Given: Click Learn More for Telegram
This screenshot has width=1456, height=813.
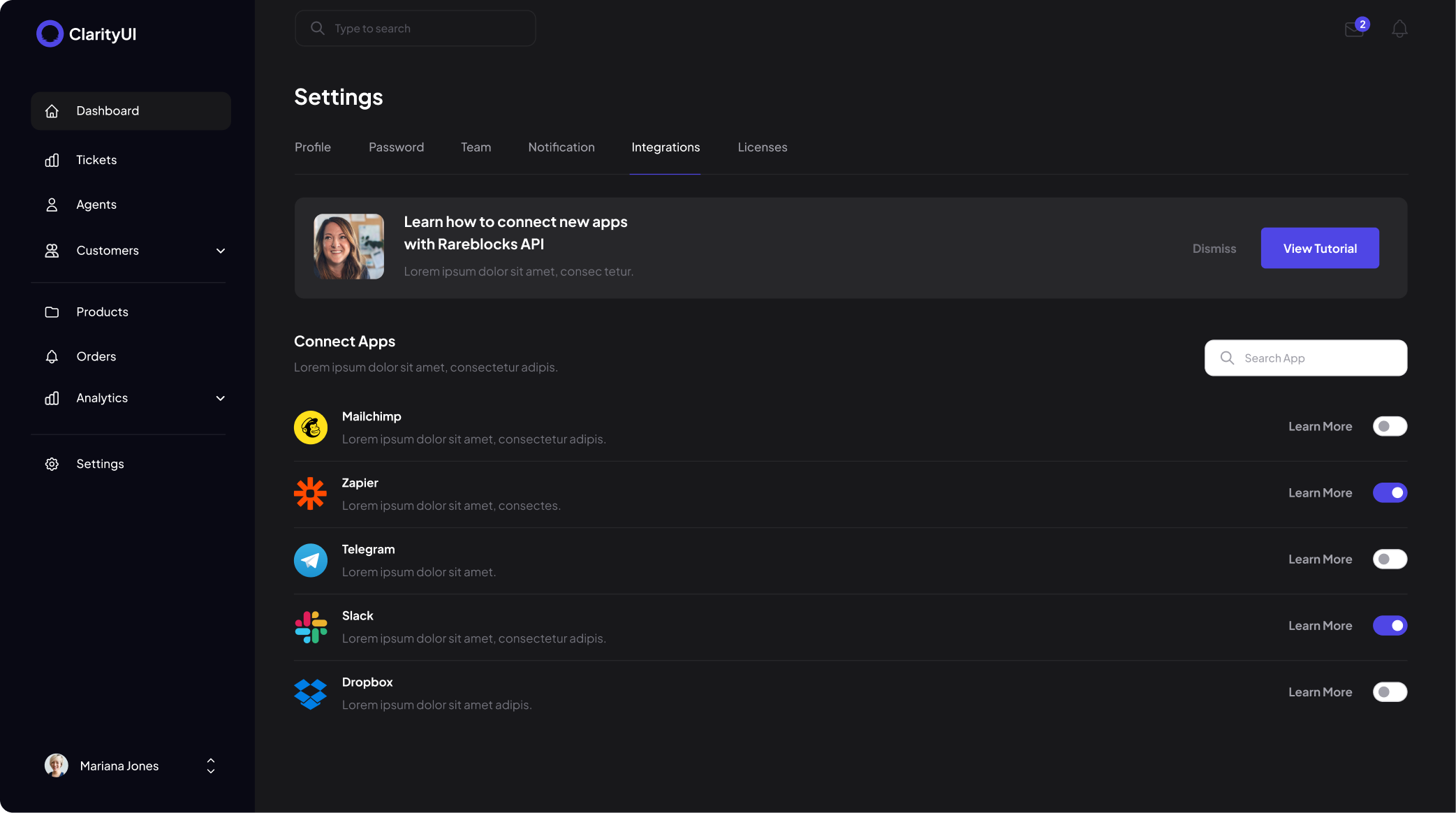Looking at the screenshot, I should [1321, 559].
